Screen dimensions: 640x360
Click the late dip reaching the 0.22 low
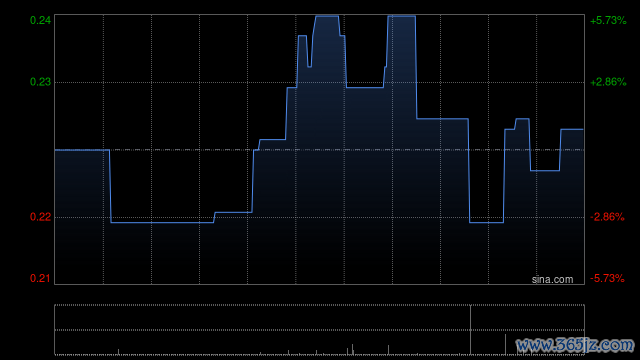click(x=487, y=222)
